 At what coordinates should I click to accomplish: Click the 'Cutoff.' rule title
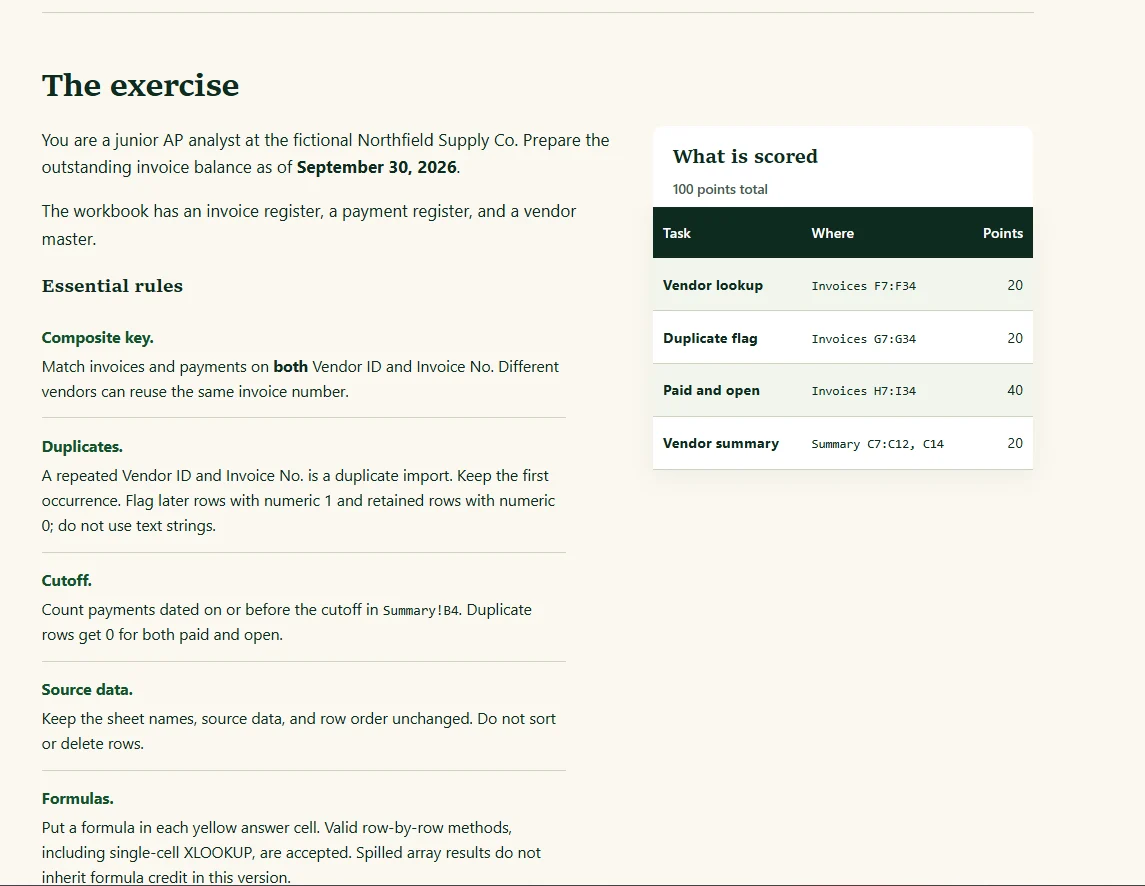click(66, 581)
